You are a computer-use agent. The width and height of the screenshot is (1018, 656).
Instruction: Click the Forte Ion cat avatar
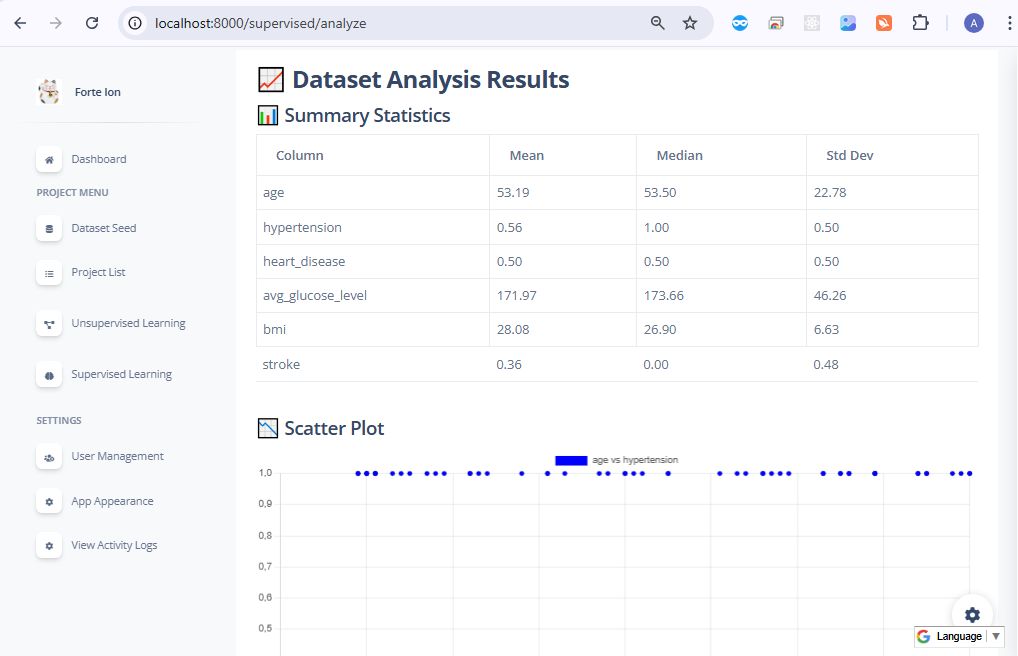49,92
